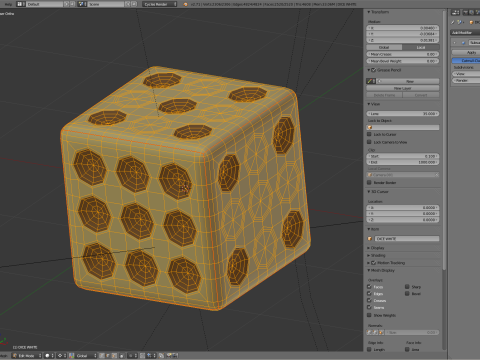
Task: Open the properties editor type icon
Action: pos(455,12)
